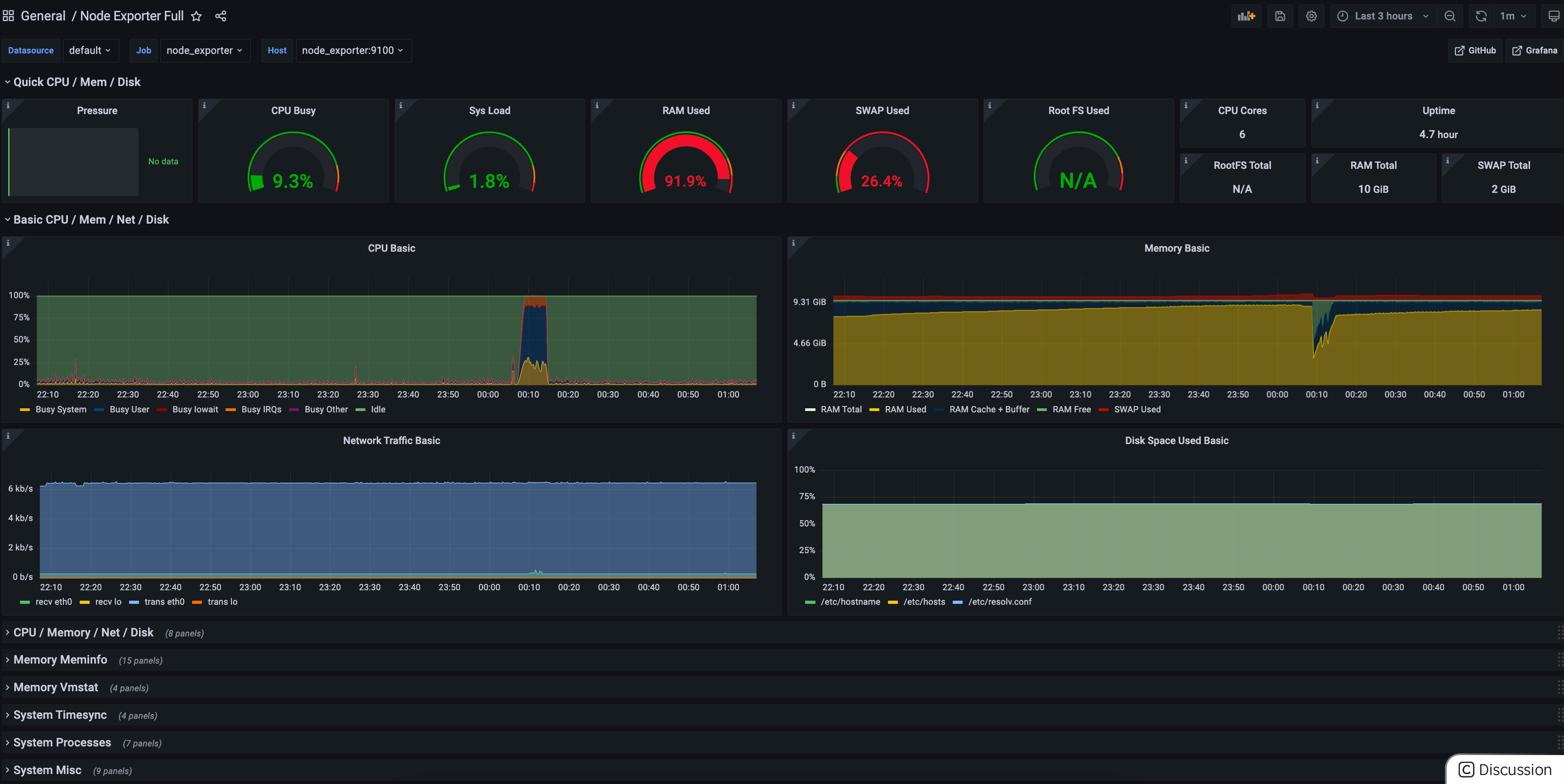Viewport: 1564px width, 784px height.
Task: Show info for Root FS Used panel
Action: click(x=990, y=105)
